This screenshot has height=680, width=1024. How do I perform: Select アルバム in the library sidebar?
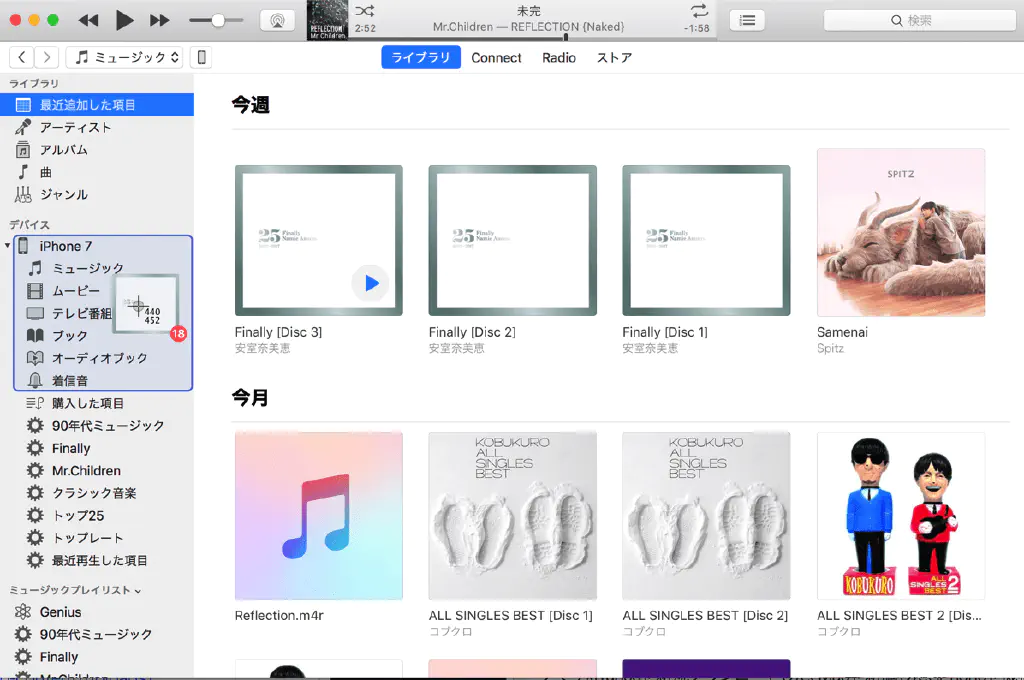97,150
